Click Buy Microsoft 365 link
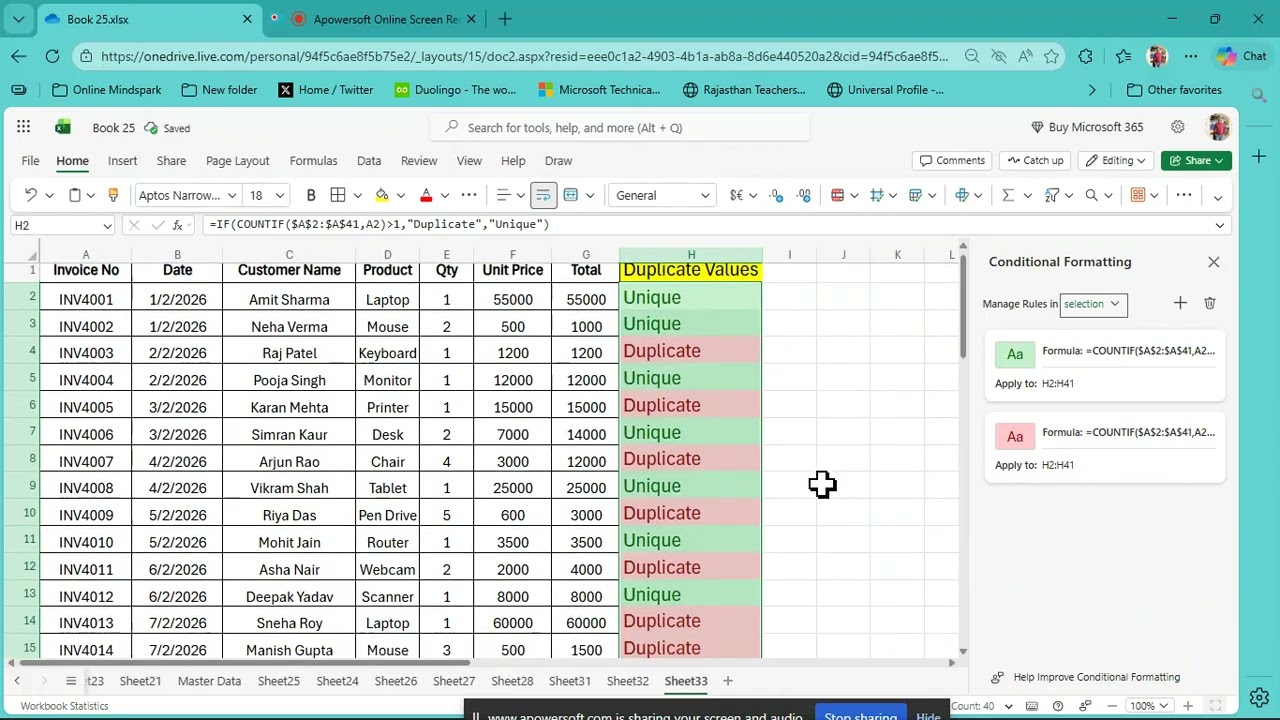This screenshot has width=1280, height=720. (1087, 127)
